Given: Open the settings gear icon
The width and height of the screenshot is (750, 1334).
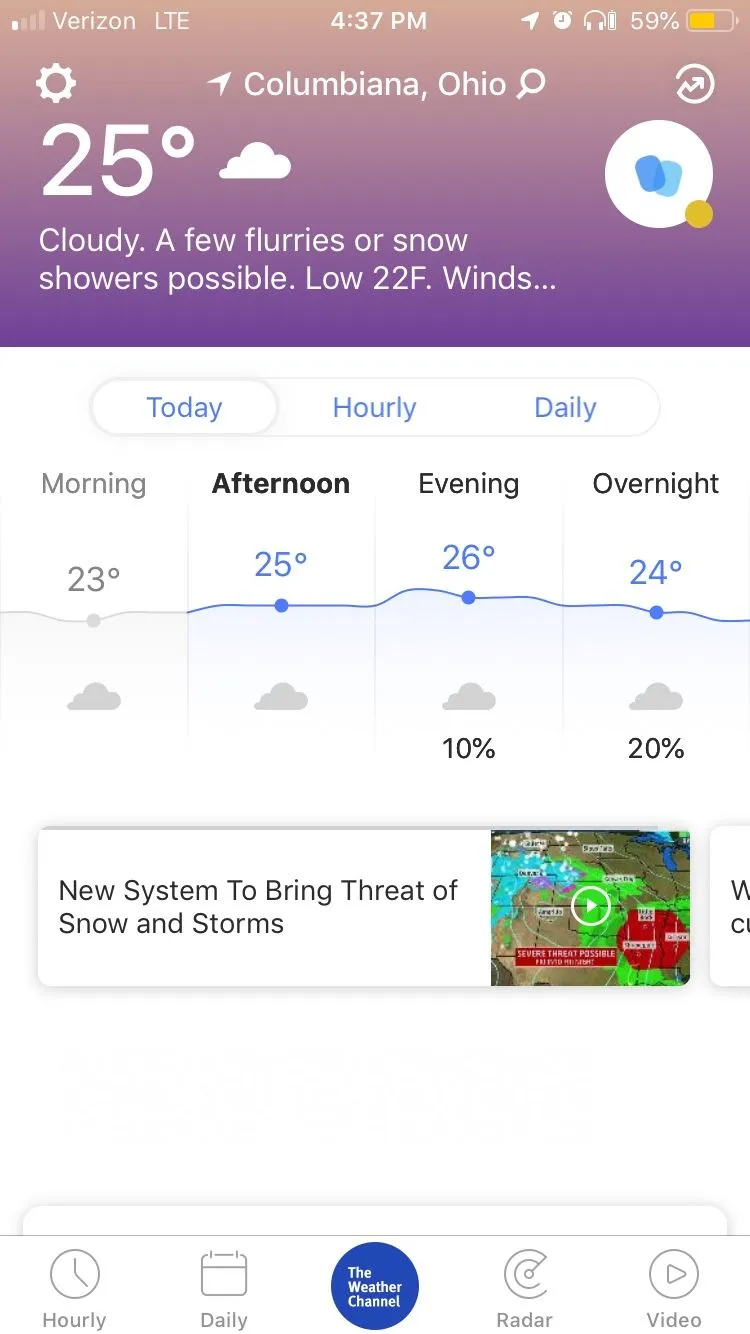Looking at the screenshot, I should coord(55,84).
